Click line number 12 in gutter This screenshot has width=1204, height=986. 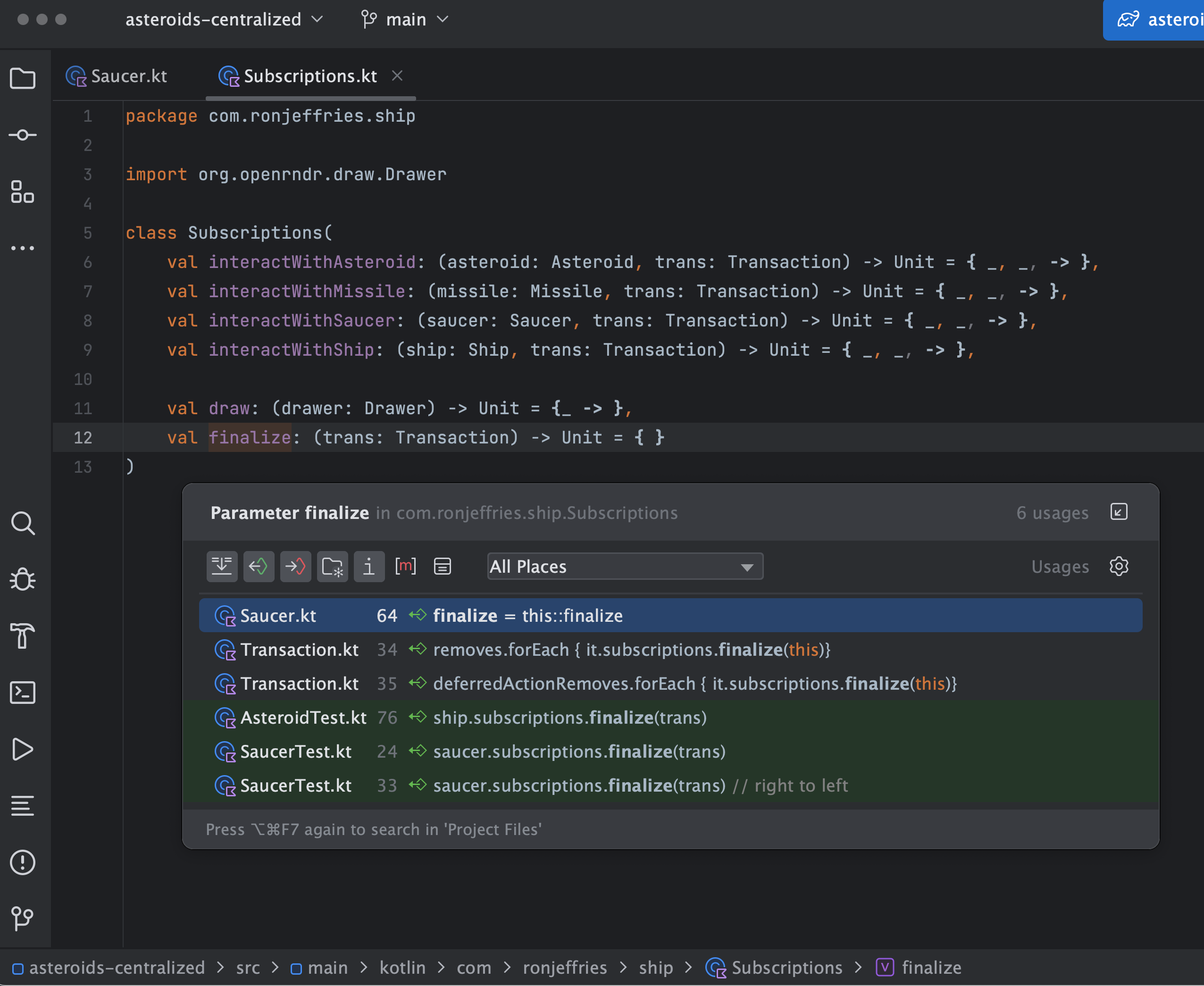tap(83, 437)
